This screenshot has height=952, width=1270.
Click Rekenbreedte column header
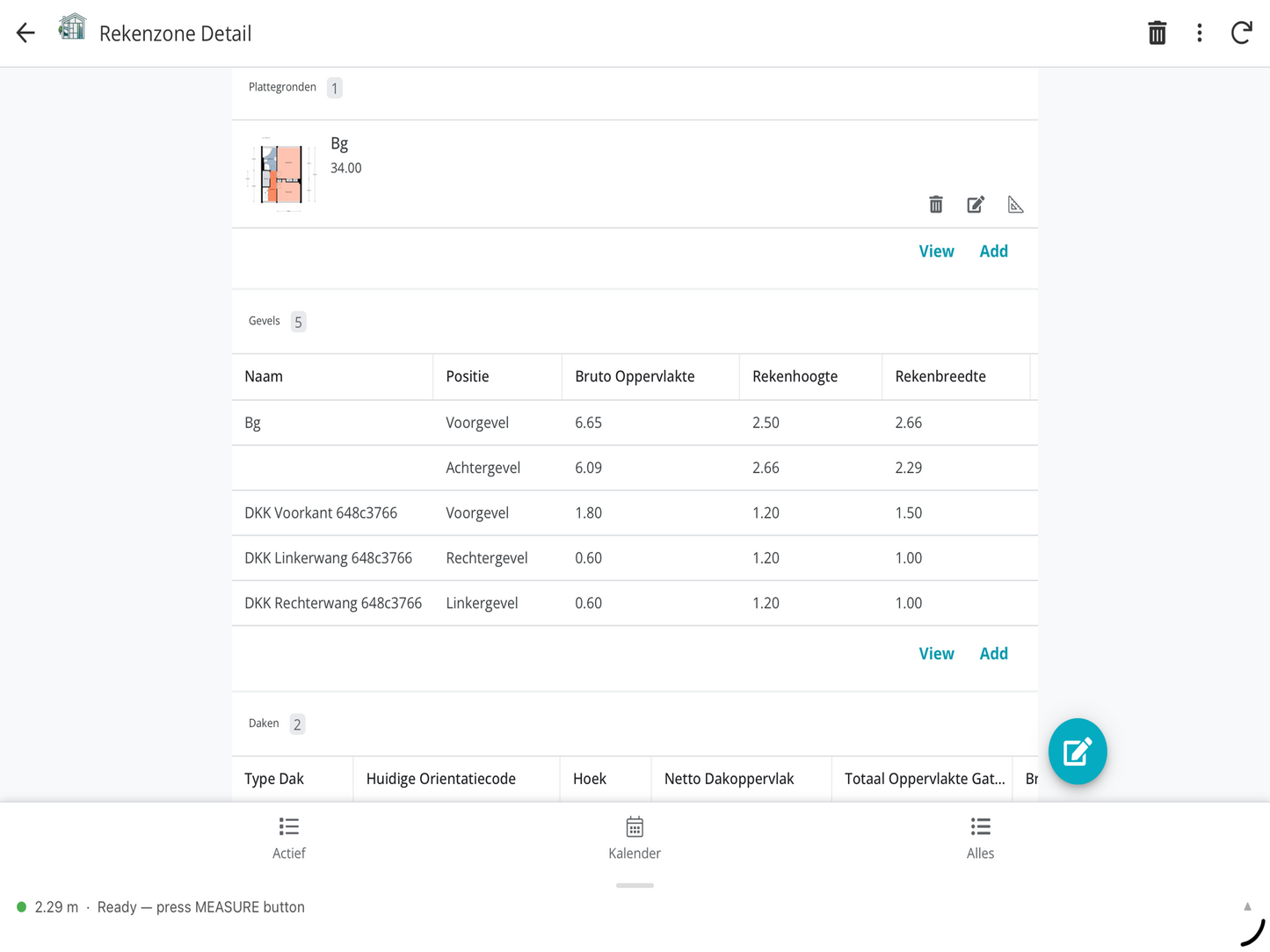(x=955, y=377)
